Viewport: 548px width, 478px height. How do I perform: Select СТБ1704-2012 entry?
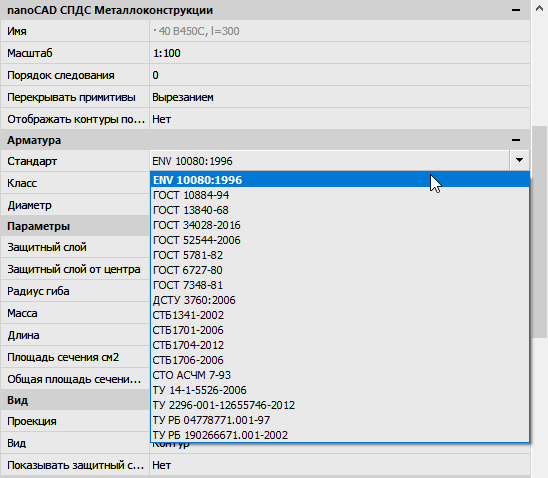point(340,345)
